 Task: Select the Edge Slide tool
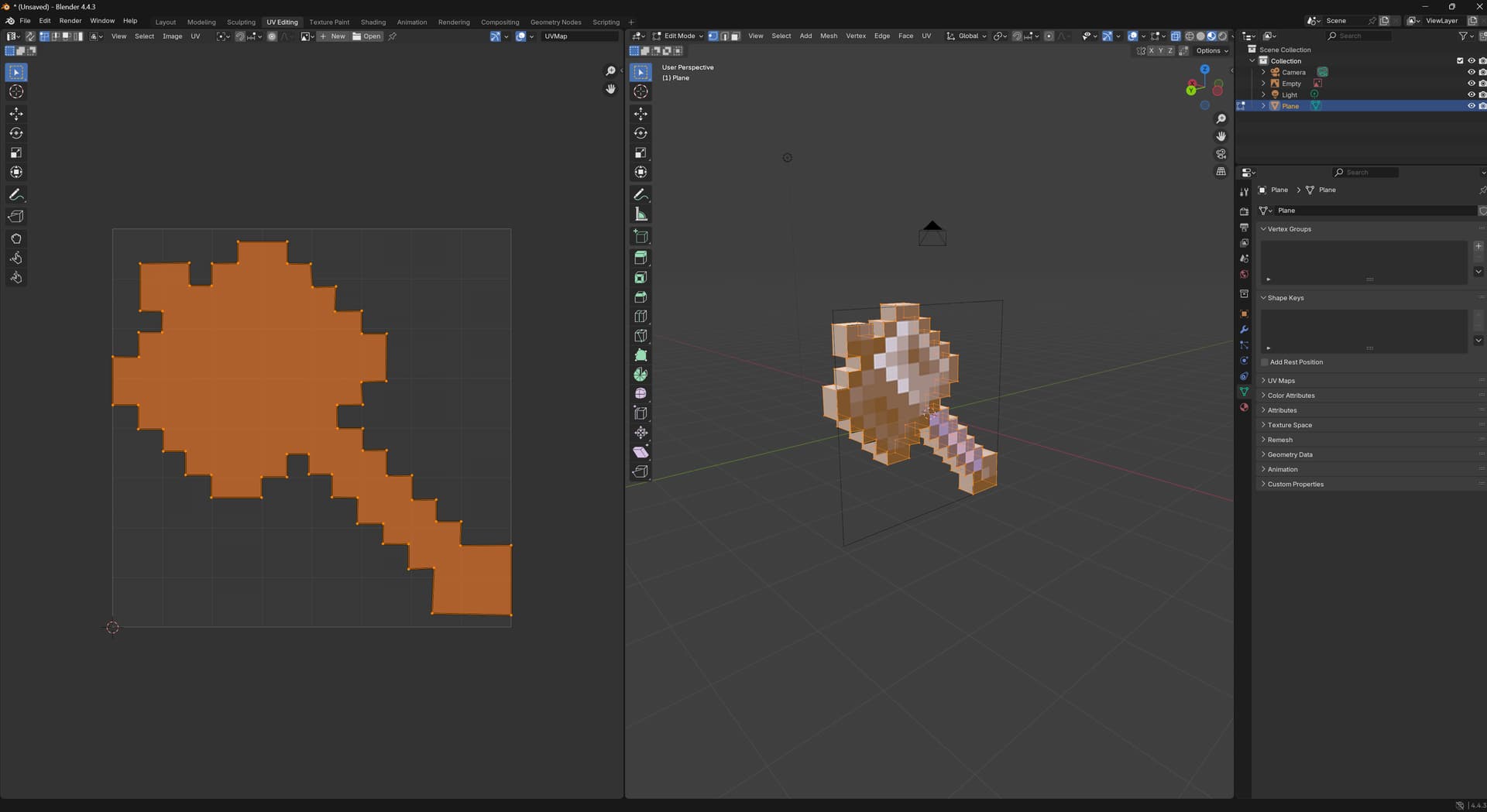640,413
